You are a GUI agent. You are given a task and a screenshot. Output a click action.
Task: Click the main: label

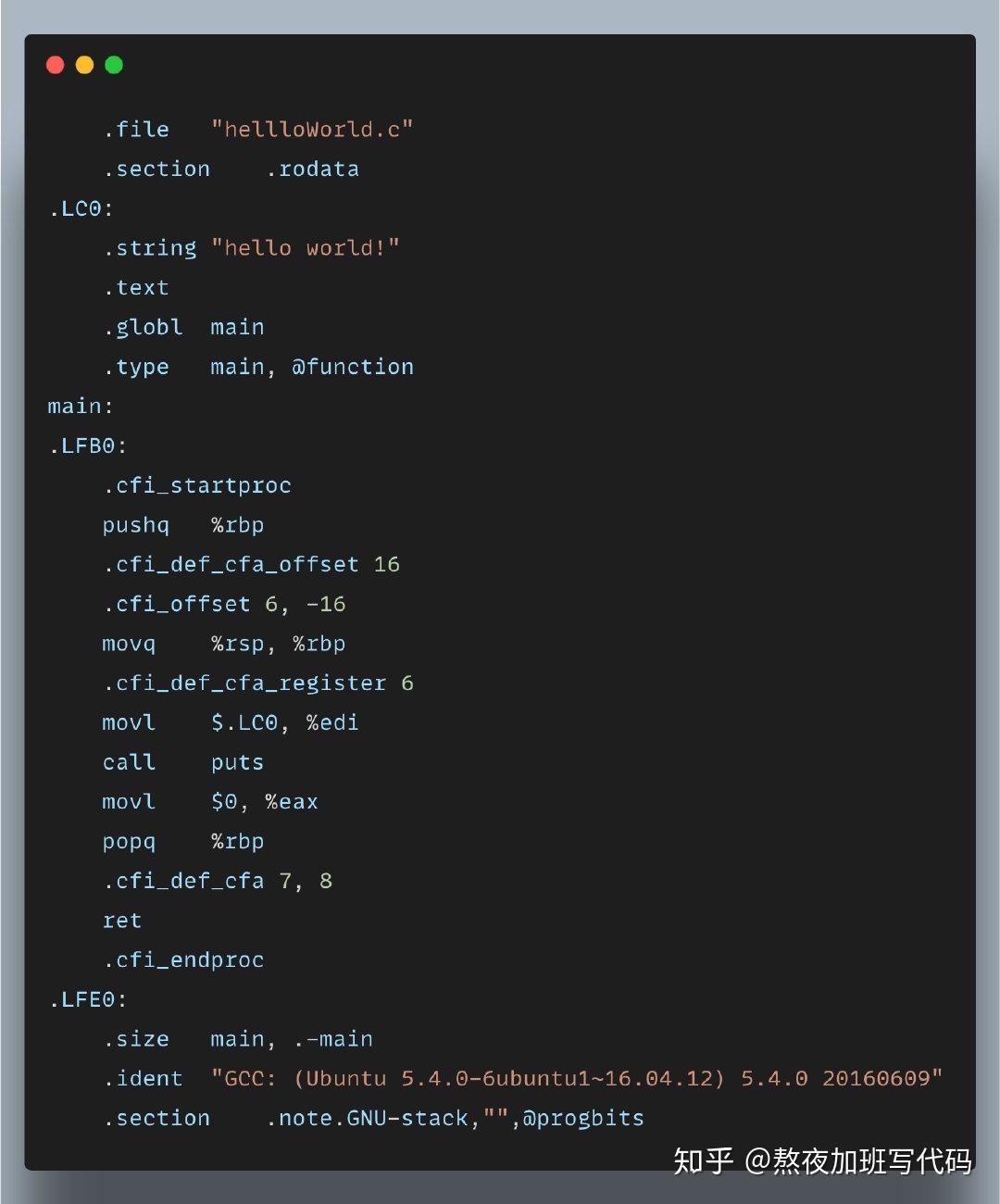coord(81,407)
